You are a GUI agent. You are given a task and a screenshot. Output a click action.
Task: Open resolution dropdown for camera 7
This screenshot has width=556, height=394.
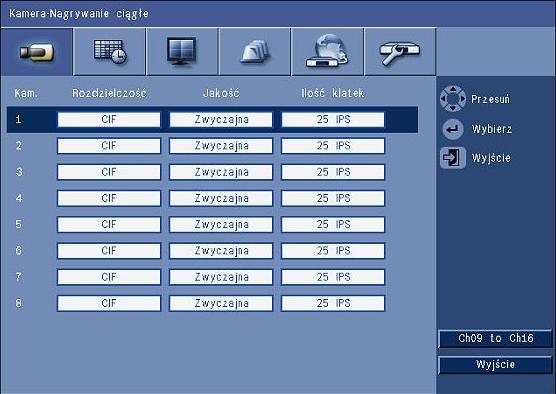tap(109, 277)
